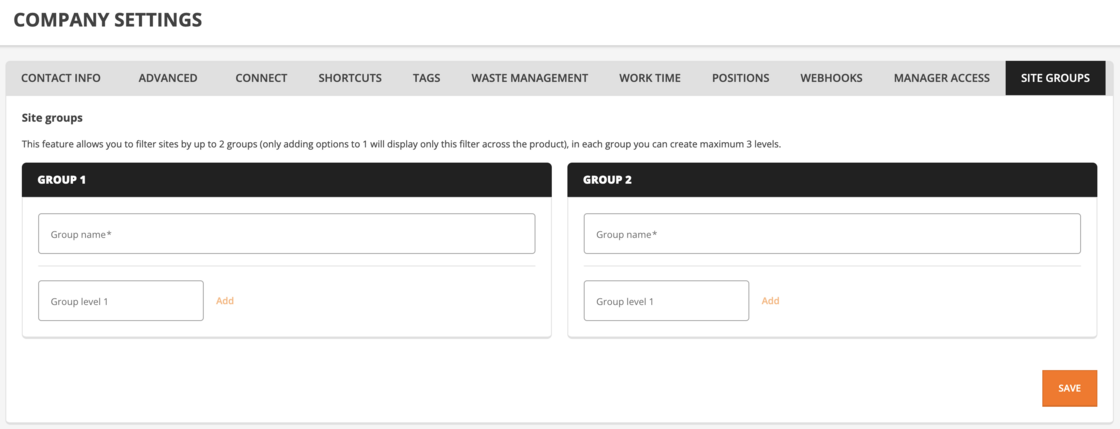
Task: Click the active Site Groups tab
Action: click(x=1055, y=79)
